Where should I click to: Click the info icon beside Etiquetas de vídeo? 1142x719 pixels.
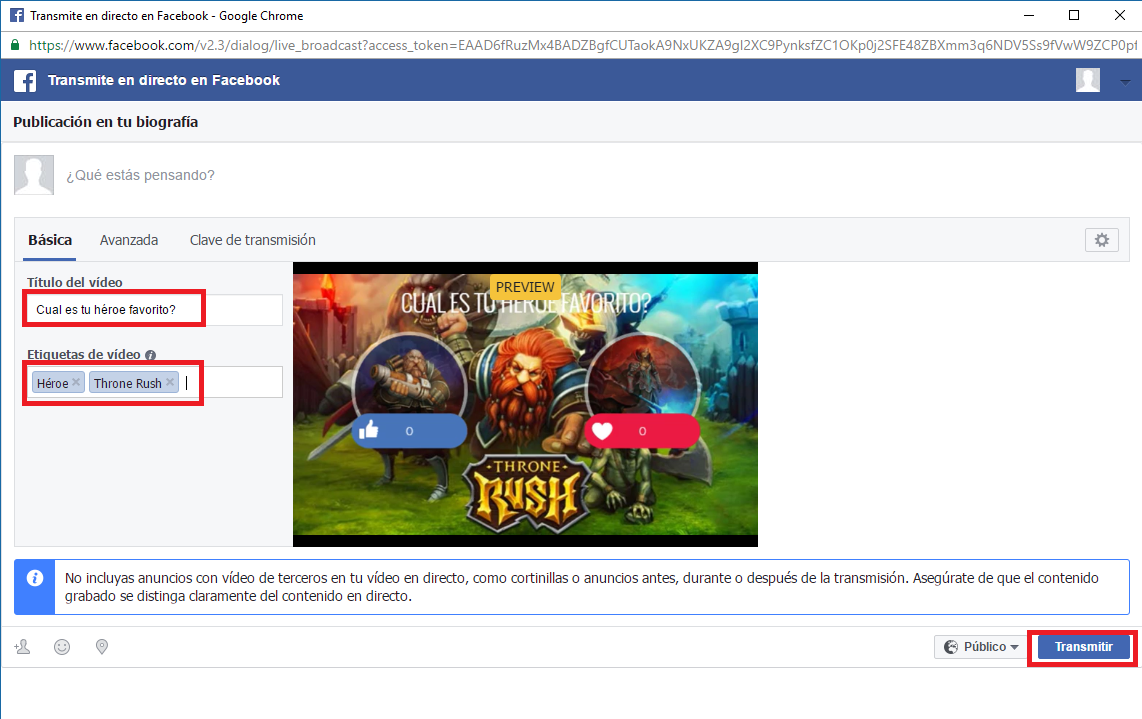coord(151,355)
